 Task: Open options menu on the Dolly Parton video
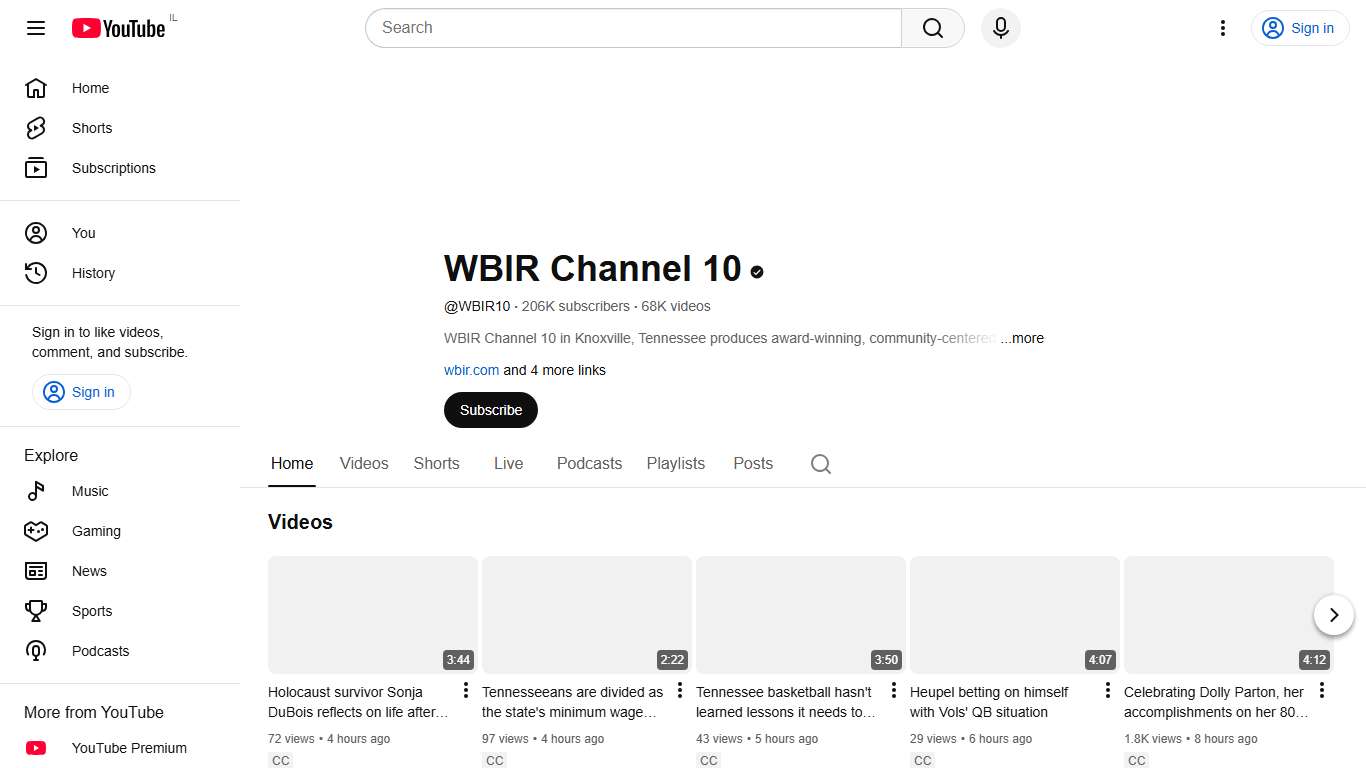[x=1320, y=690]
